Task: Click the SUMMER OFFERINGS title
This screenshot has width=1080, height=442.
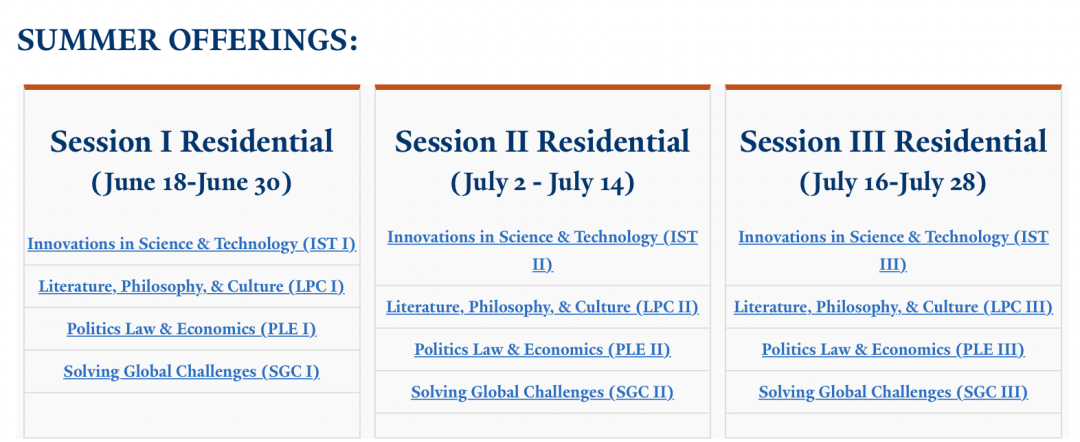Action: tap(187, 41)
